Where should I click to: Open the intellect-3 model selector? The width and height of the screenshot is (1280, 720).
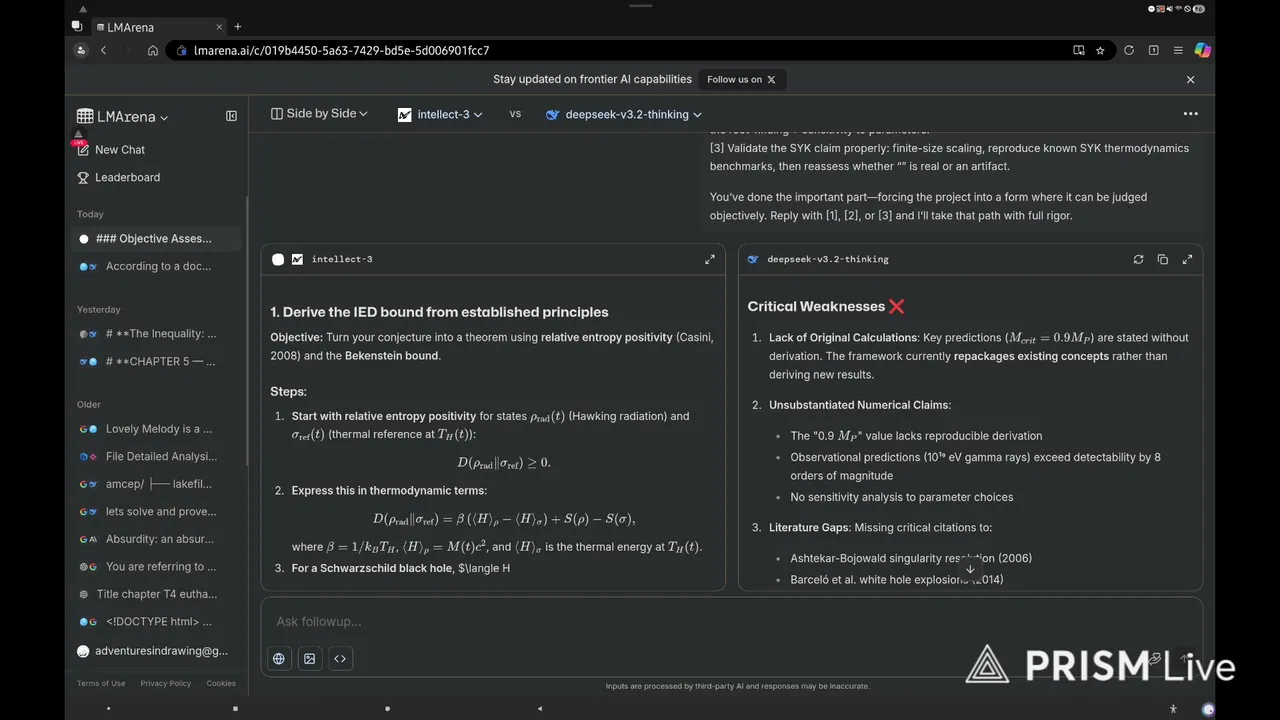click(x=440, y=114)
